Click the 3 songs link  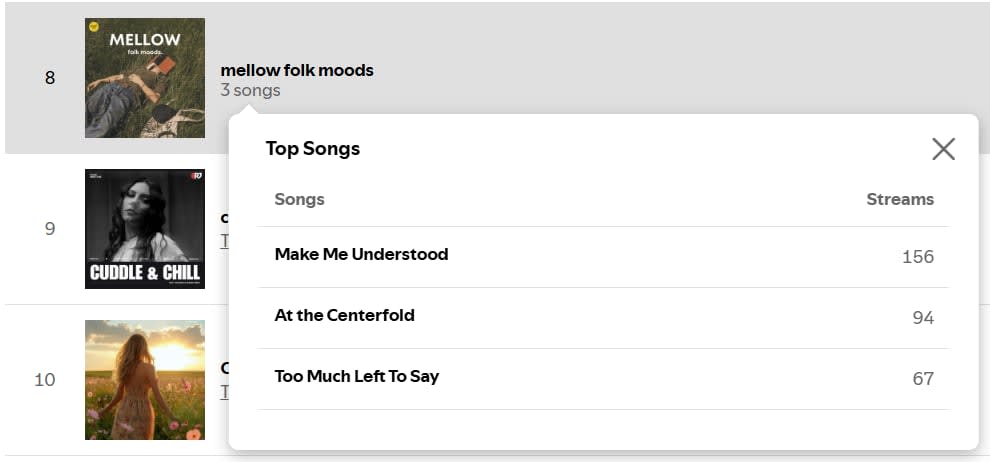tap(250, 91)
